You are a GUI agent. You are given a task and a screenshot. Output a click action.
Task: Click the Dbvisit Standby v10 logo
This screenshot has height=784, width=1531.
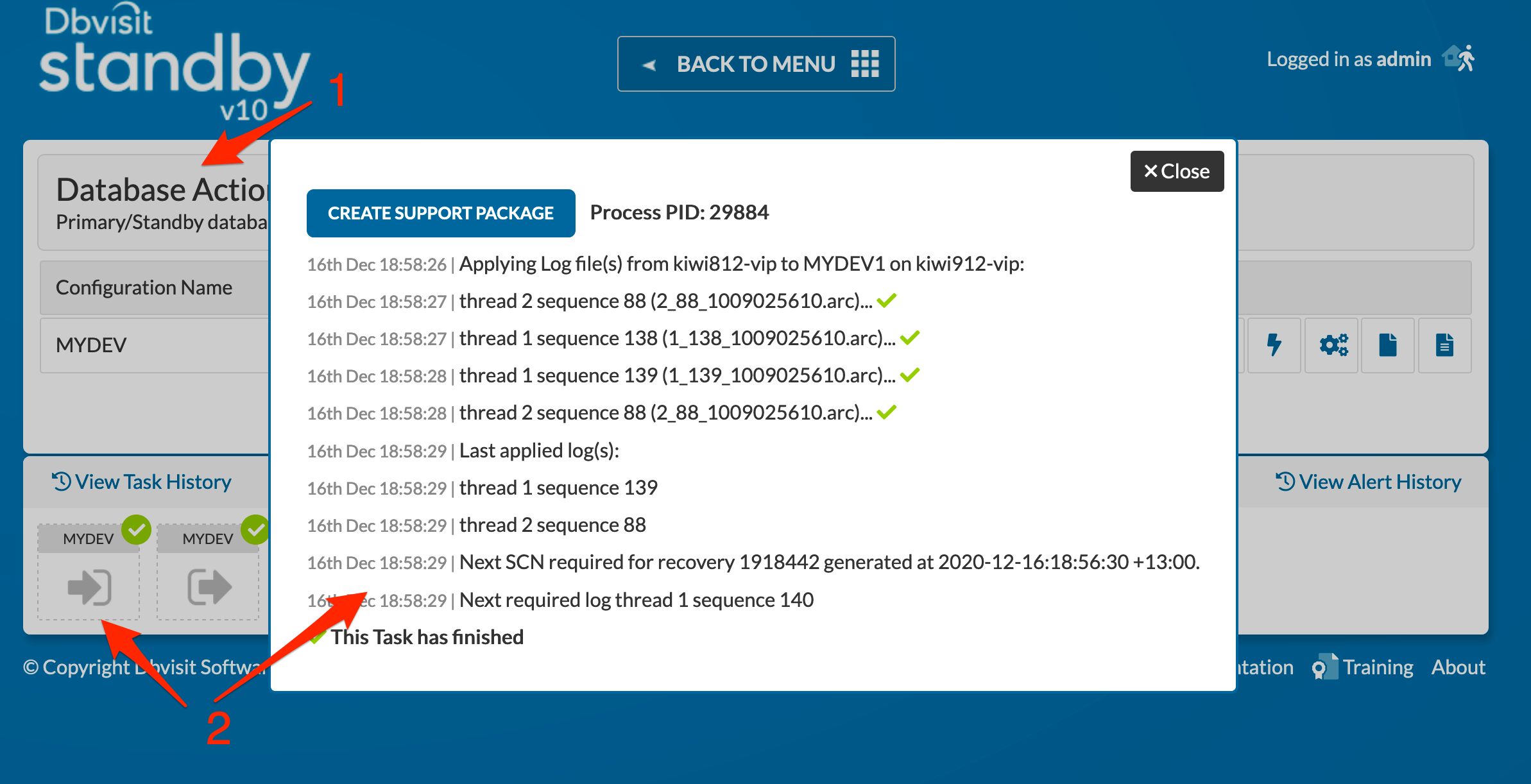click(173, 63)
